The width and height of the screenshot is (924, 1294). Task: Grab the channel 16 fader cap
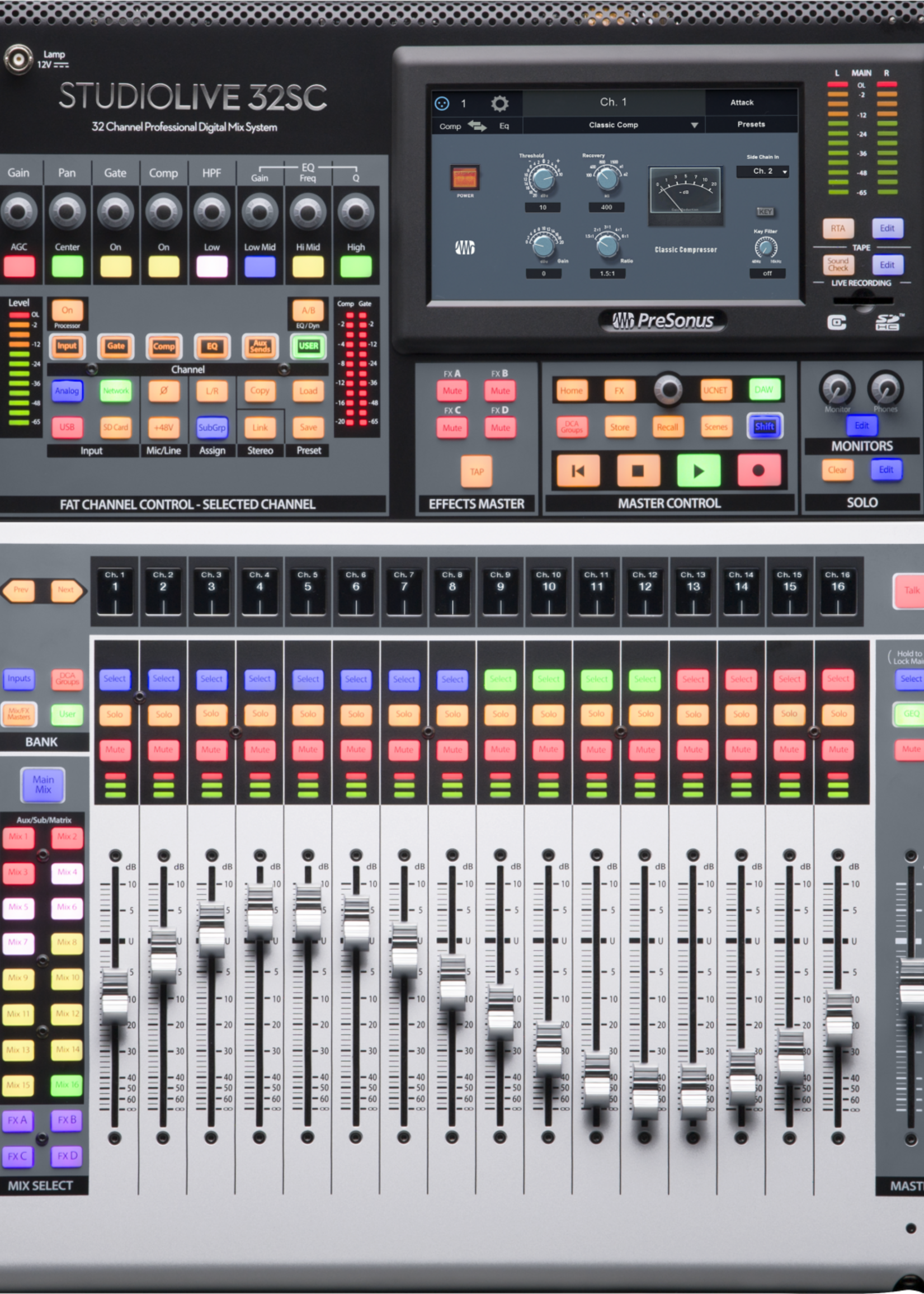(x=839, y=1019)
